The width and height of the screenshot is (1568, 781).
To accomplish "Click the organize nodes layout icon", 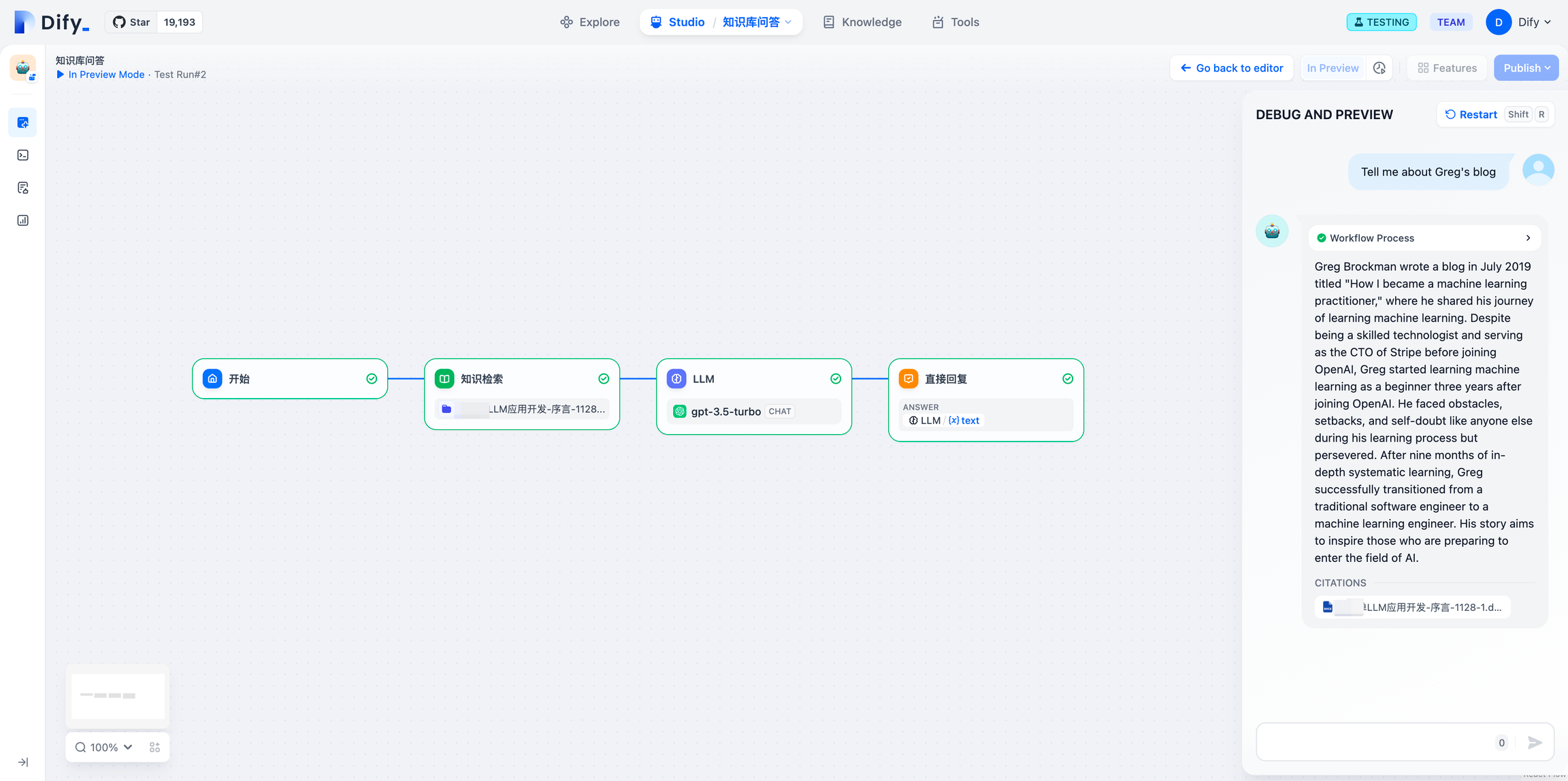I will tap(154, 747).
